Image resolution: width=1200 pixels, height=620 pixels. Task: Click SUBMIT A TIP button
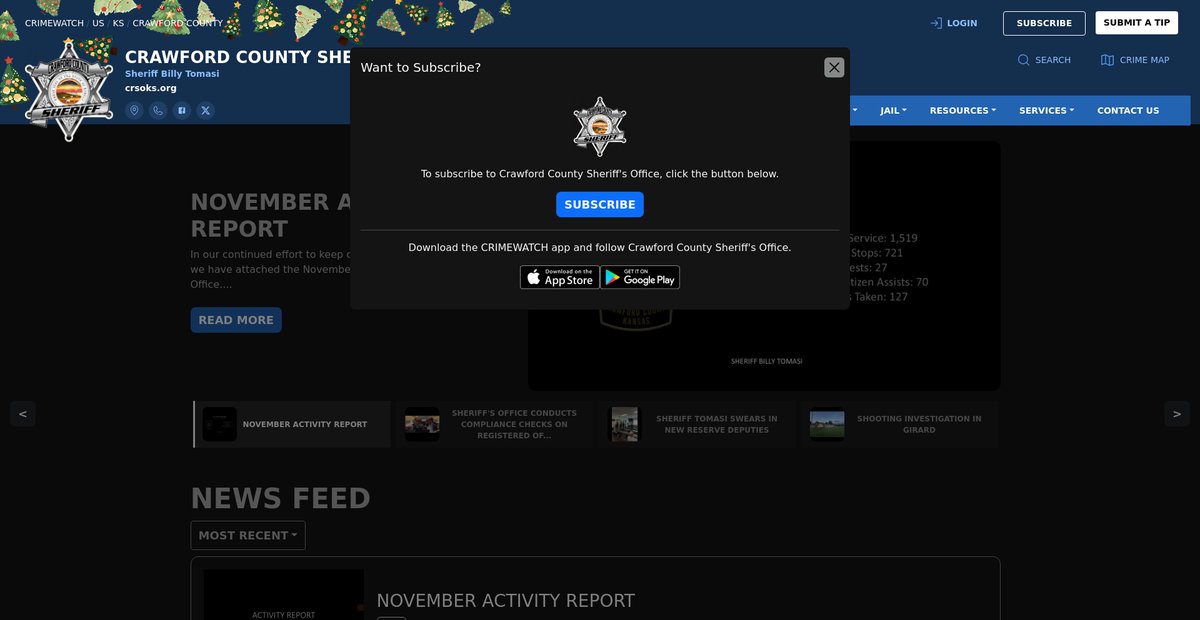[1136, 23]
